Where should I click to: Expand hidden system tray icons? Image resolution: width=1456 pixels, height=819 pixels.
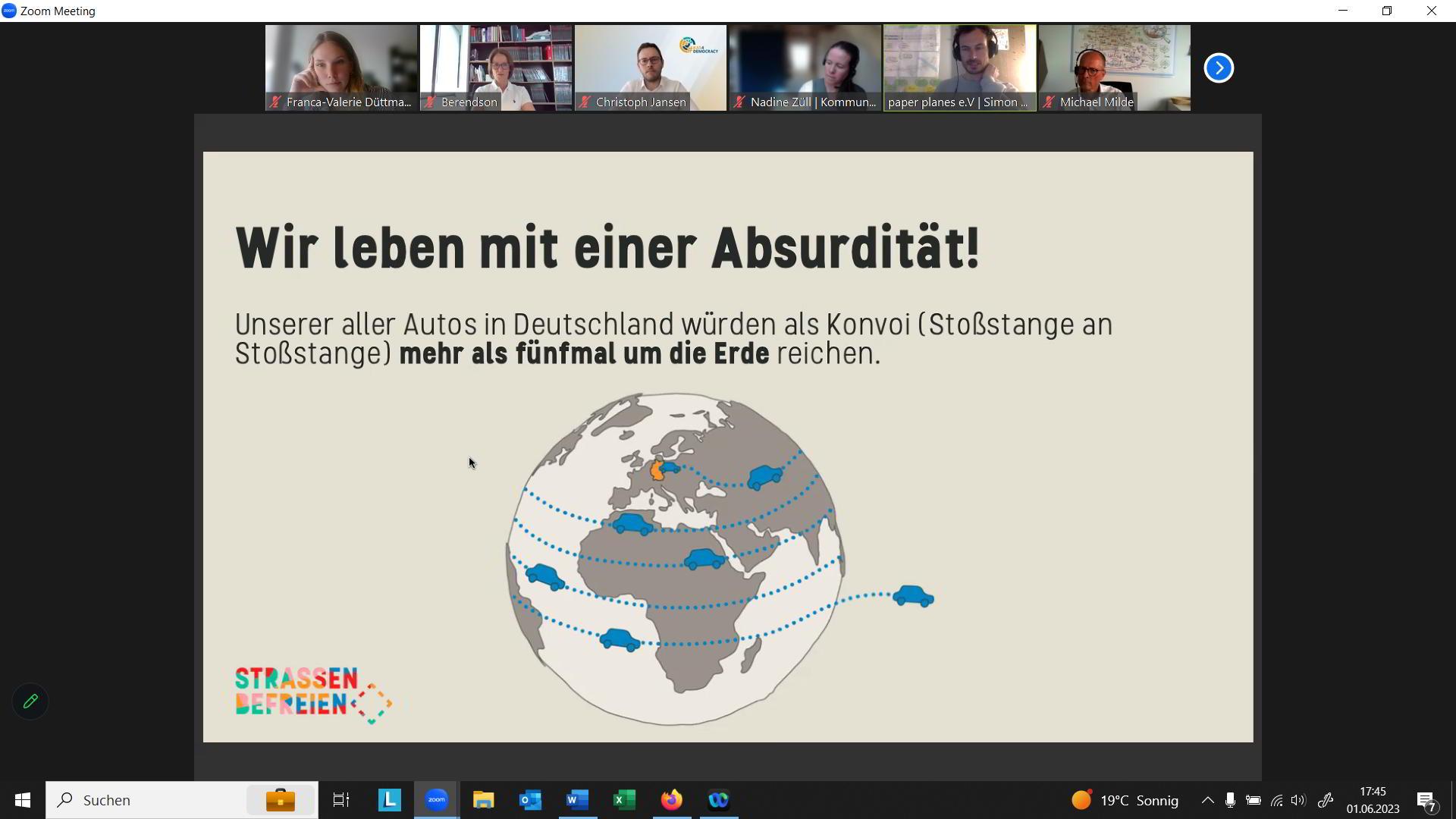pyautogui.click(x=1207, y=800)
